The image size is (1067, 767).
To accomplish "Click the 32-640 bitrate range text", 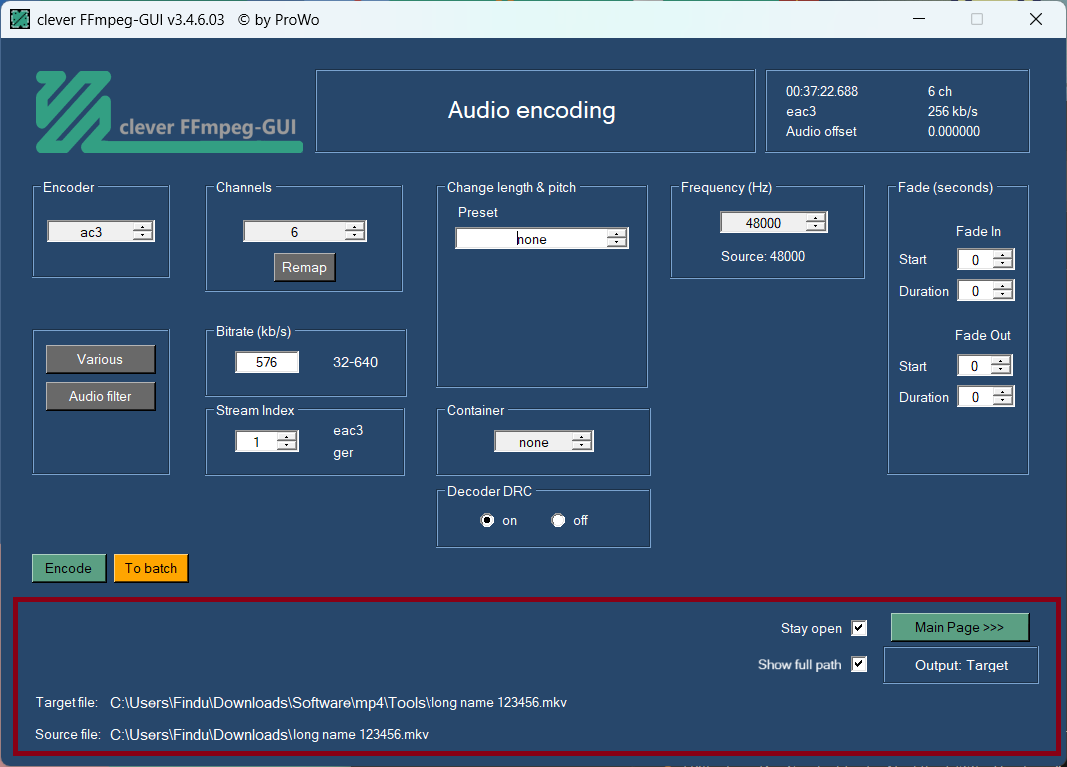I will tap(355, 362).
